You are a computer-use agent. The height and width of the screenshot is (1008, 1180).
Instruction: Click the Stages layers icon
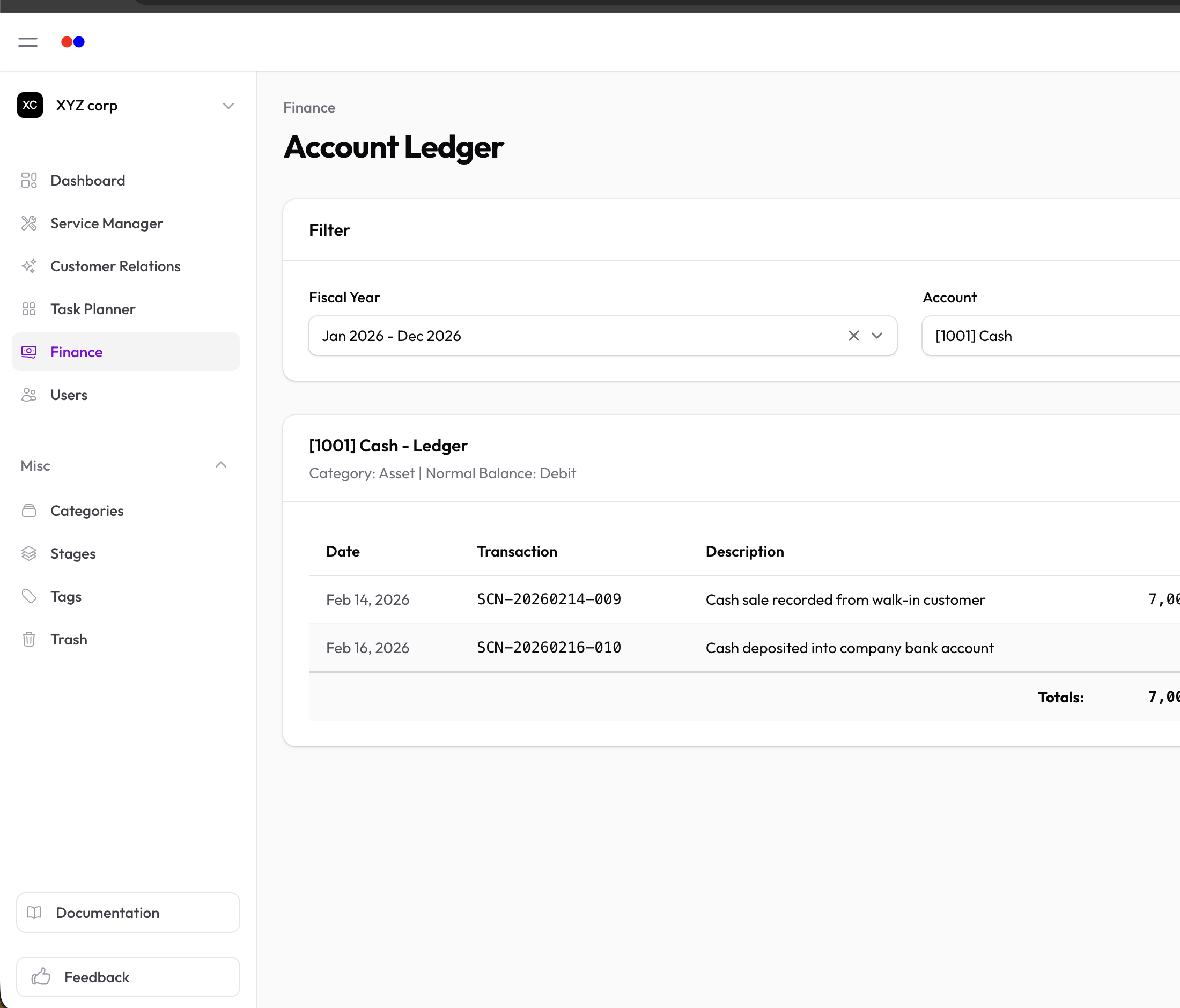29,553
